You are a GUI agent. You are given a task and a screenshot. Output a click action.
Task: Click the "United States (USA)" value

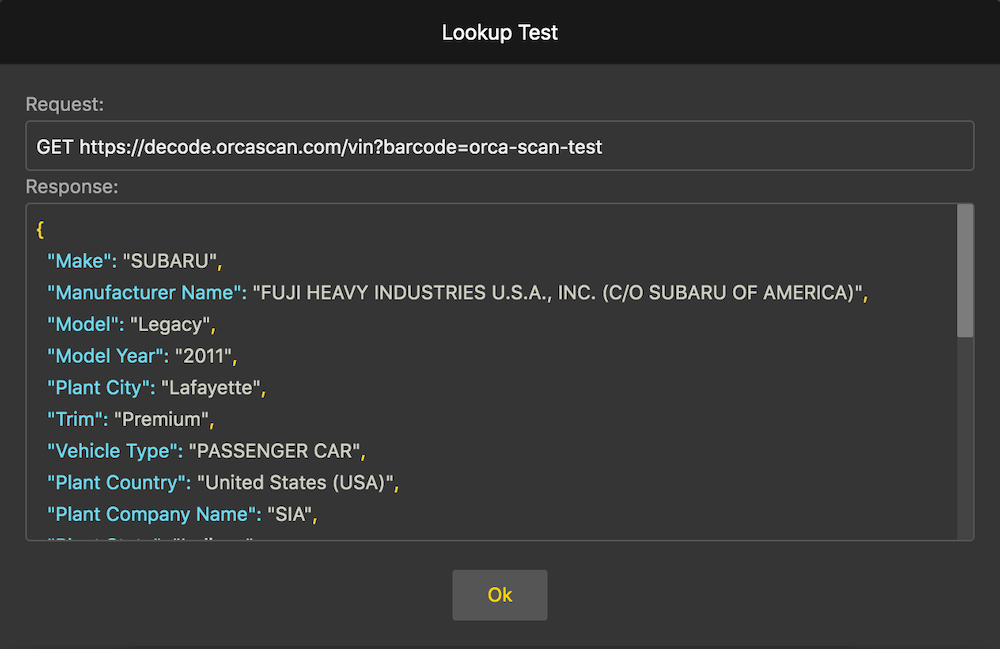point(296,483)
